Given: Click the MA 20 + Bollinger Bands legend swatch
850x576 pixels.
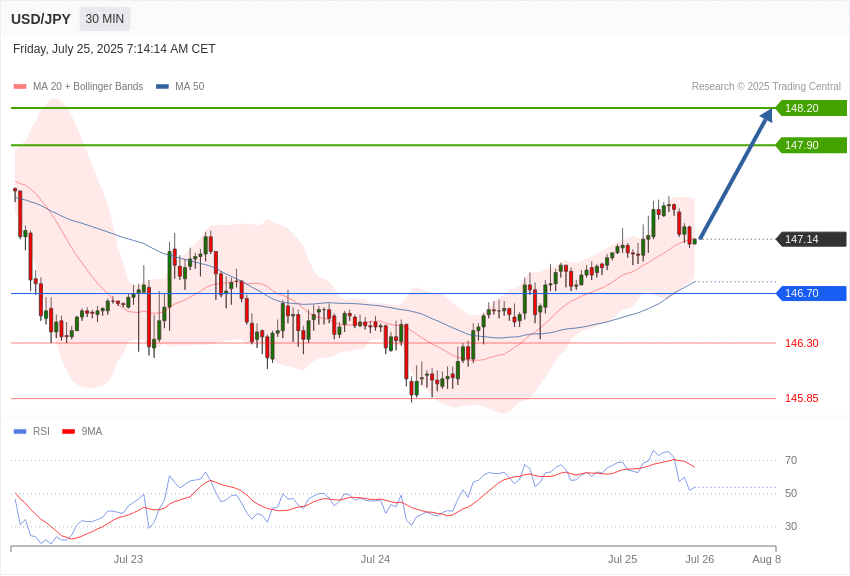Looking at the screenshot, I should point(20,87).
